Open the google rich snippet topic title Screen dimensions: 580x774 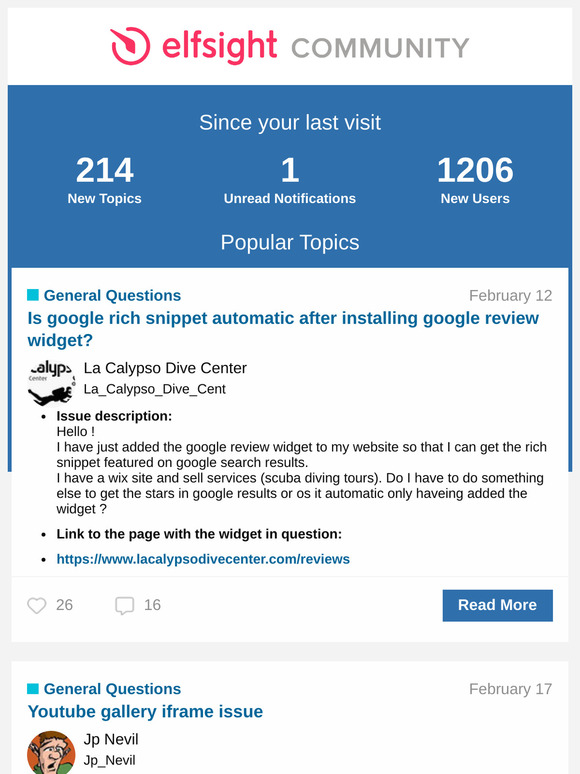click(283, 329)
